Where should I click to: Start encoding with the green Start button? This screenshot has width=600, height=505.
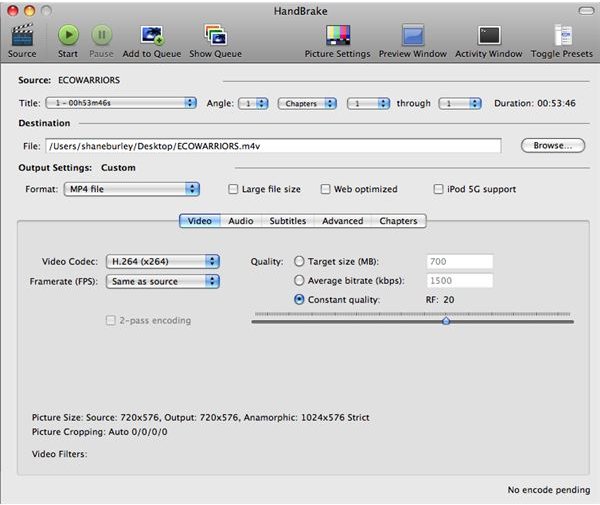click(68, 35)
